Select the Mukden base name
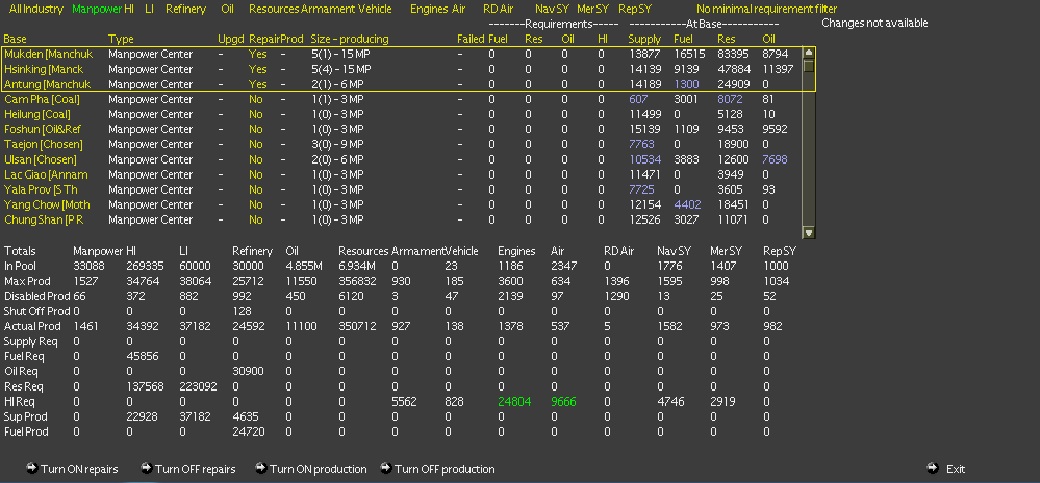Viewport: 1040px width, 483px height. [x=48, y=54]
